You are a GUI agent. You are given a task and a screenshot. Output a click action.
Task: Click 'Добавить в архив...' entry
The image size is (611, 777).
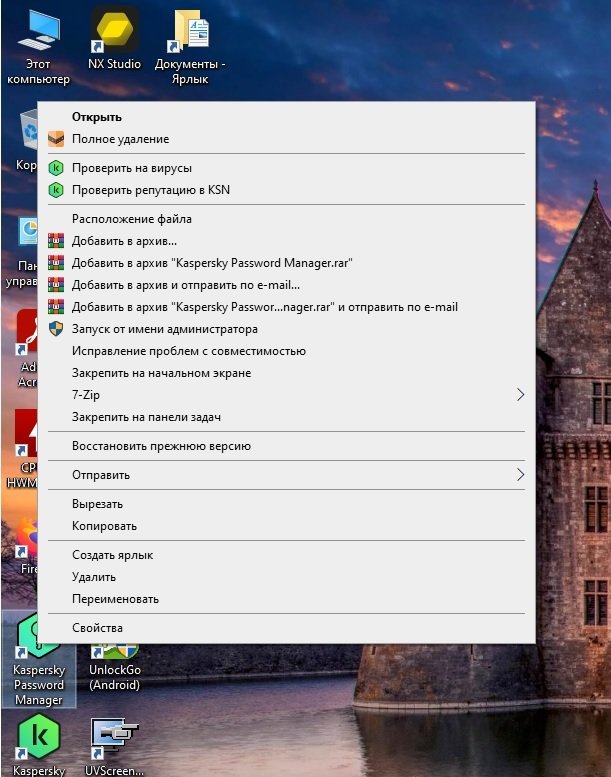click(286, 241)
